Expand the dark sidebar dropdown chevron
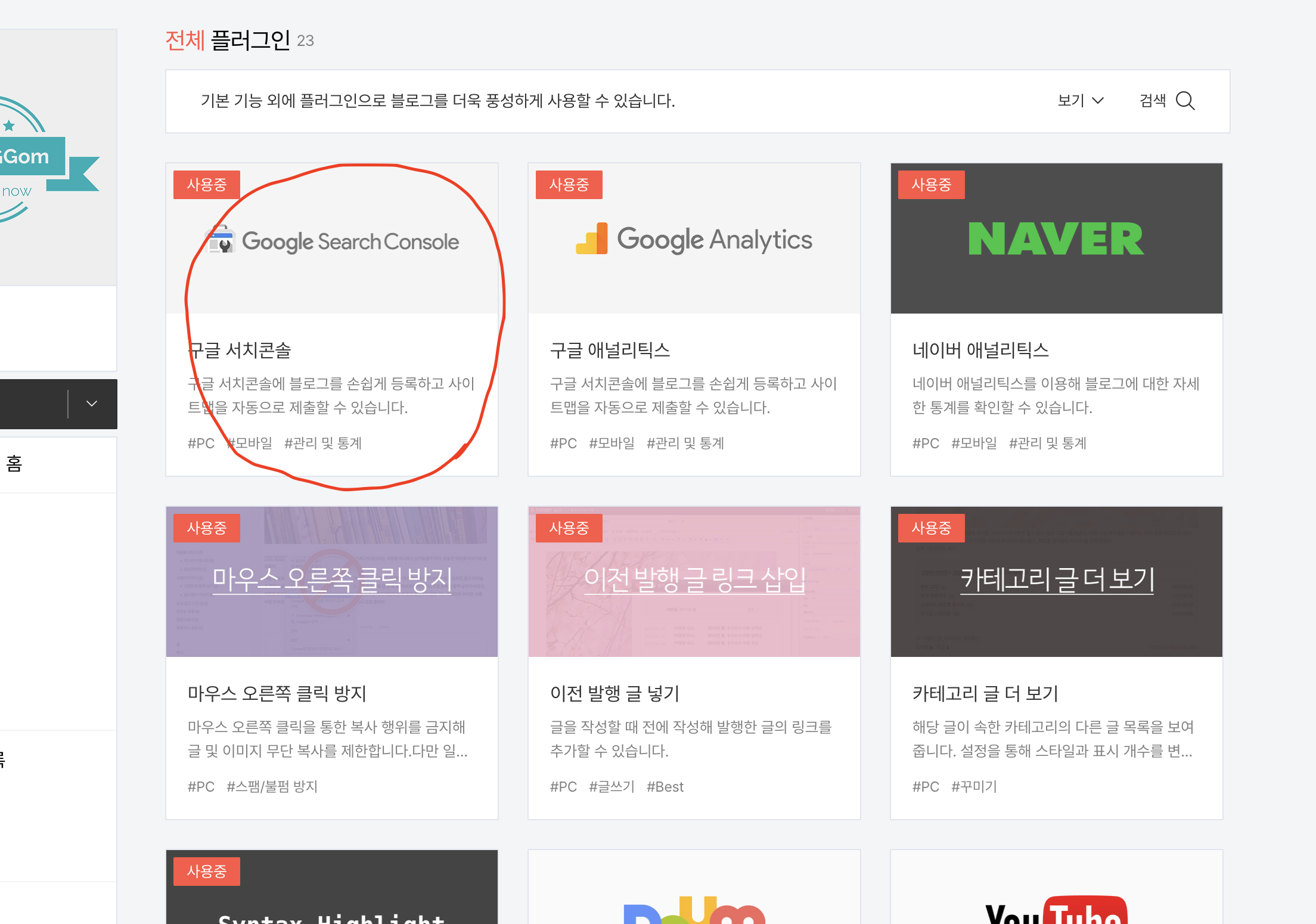The width and height of the screenshot is (1316, 924). click(92, 404)
